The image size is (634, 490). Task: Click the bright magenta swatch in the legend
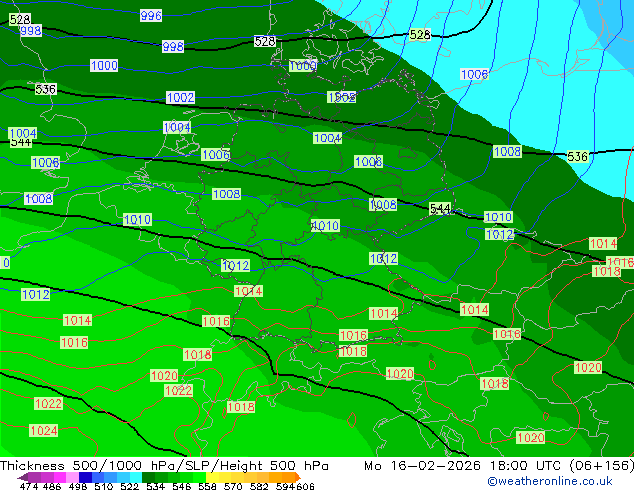click(60, 477)
